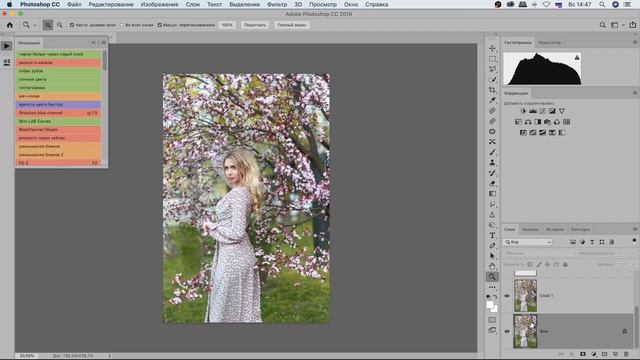Add a Vibrance adjustment
Image resolution: width=640 pixels, height=360 pixels.
click(x=562, y=111)
